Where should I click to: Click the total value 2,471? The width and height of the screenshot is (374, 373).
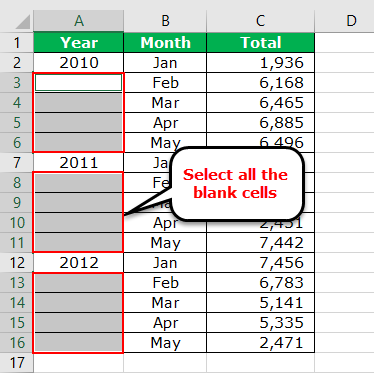coord(260,343)
